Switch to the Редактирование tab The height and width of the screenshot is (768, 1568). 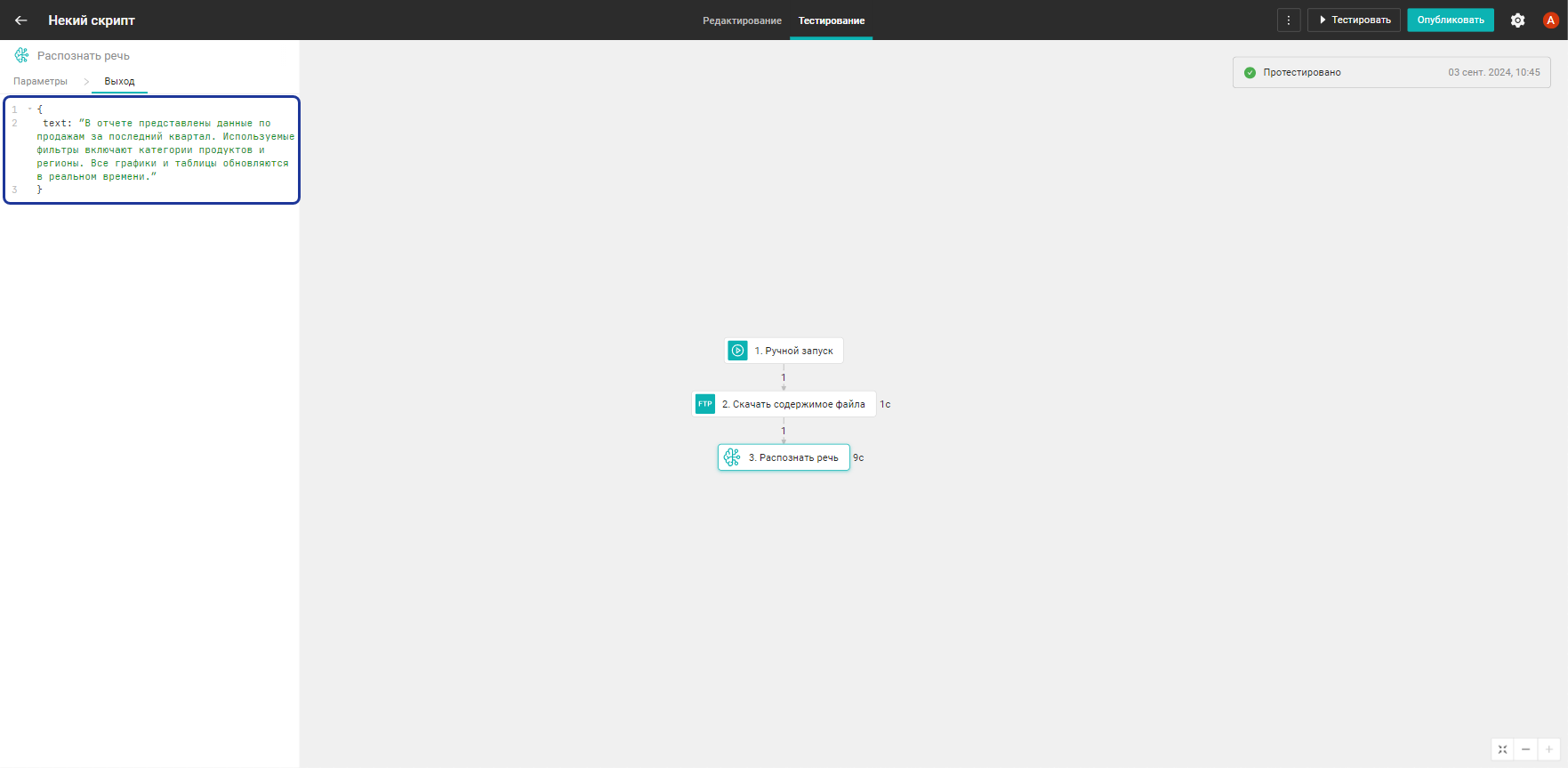click(x=742, y=20)
